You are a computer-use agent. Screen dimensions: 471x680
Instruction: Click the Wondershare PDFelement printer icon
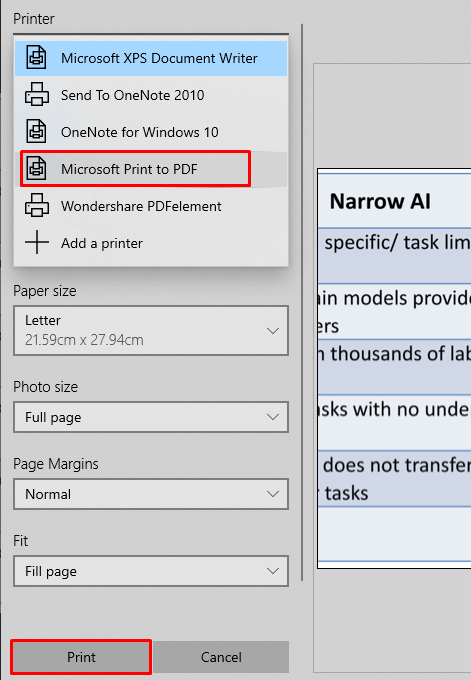(36, 206)
